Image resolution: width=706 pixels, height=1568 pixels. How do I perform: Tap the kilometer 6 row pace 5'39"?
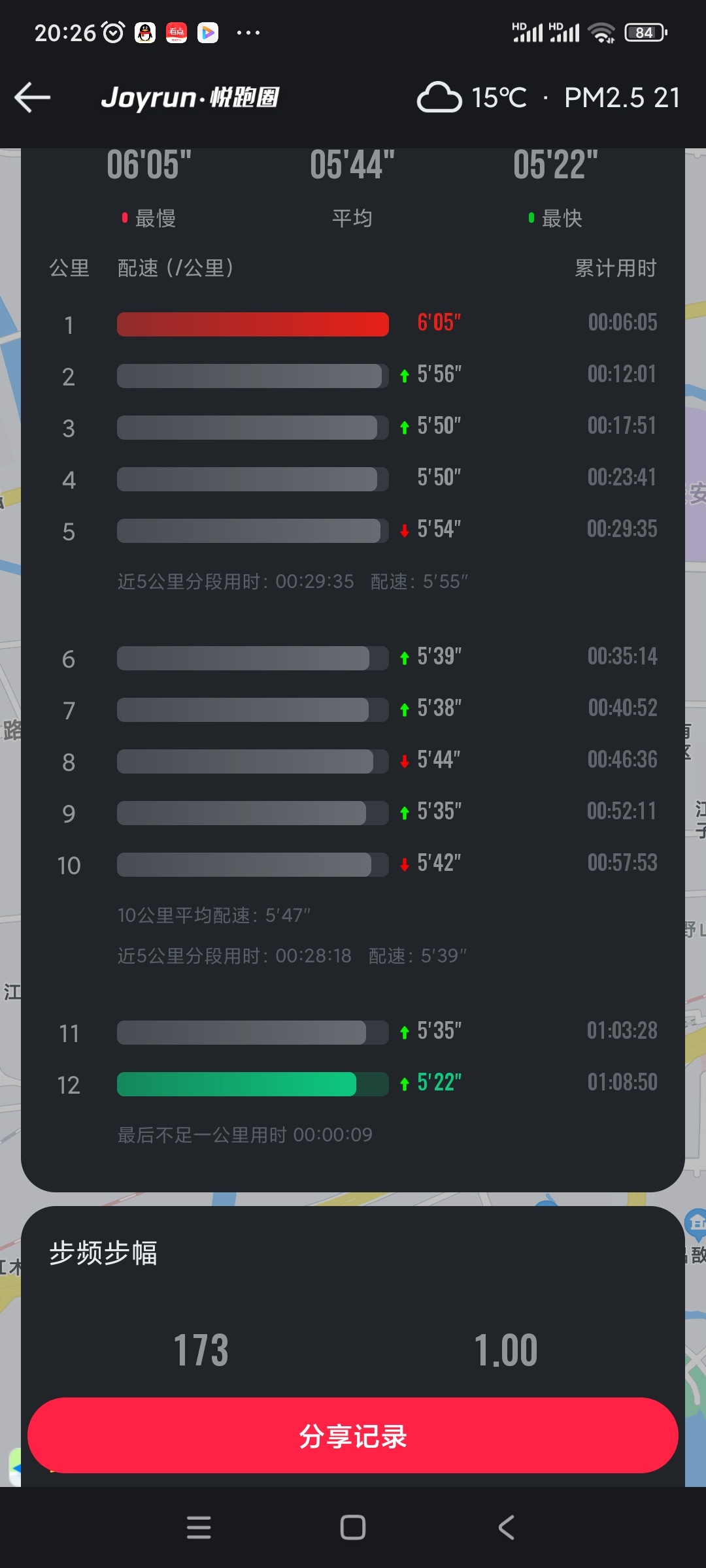tap(439, 657)
